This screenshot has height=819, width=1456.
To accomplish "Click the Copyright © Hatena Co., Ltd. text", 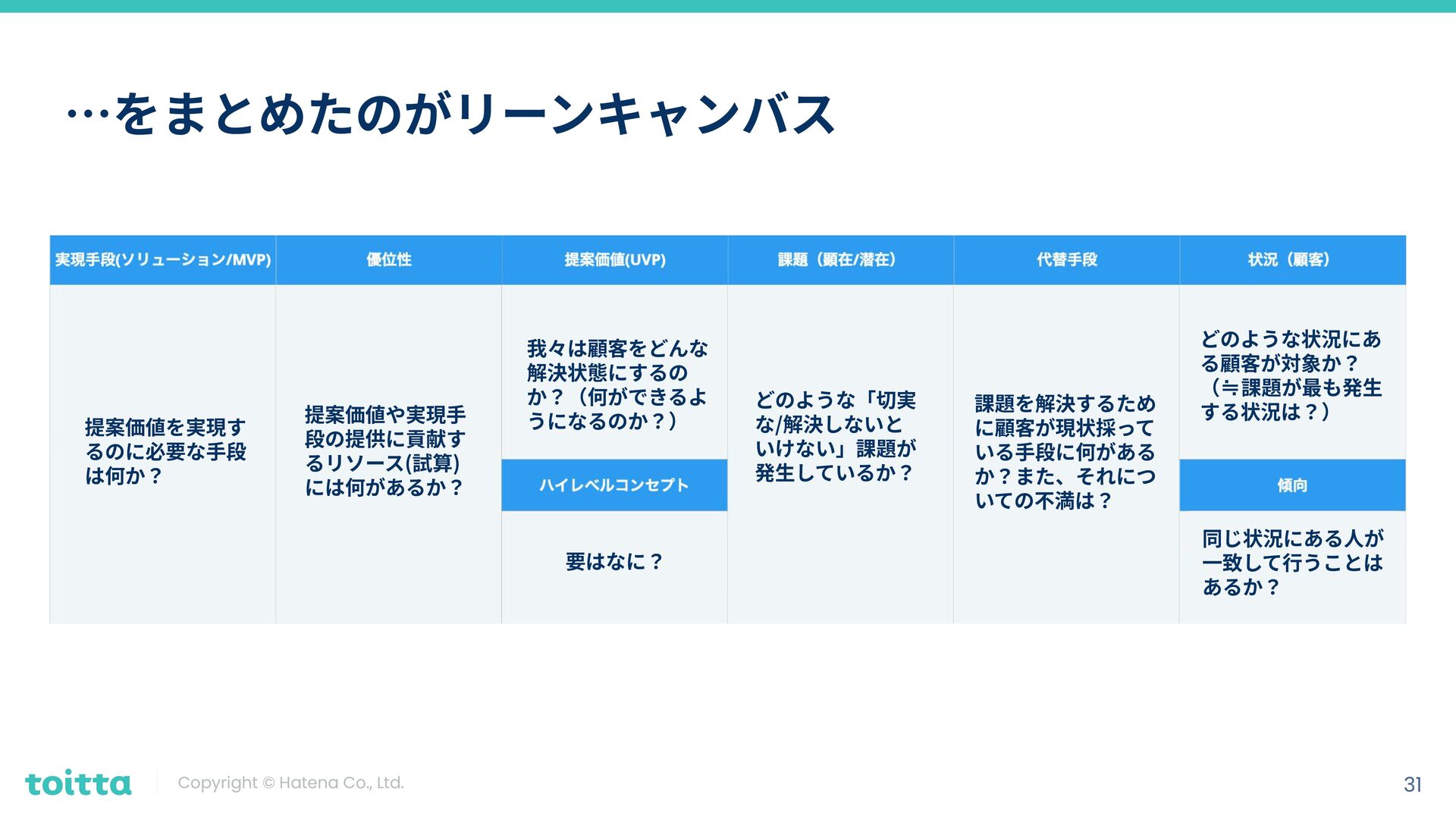I will (290, 783).
